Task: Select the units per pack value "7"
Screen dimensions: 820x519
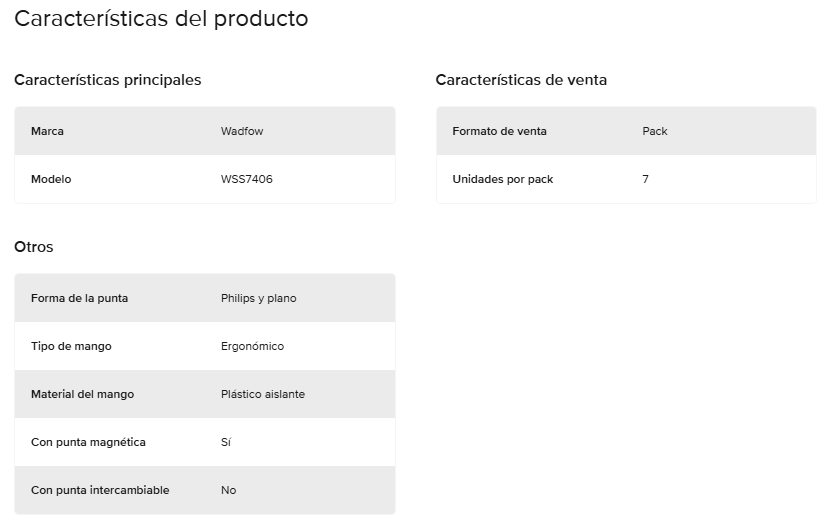Action: (646, 179)
